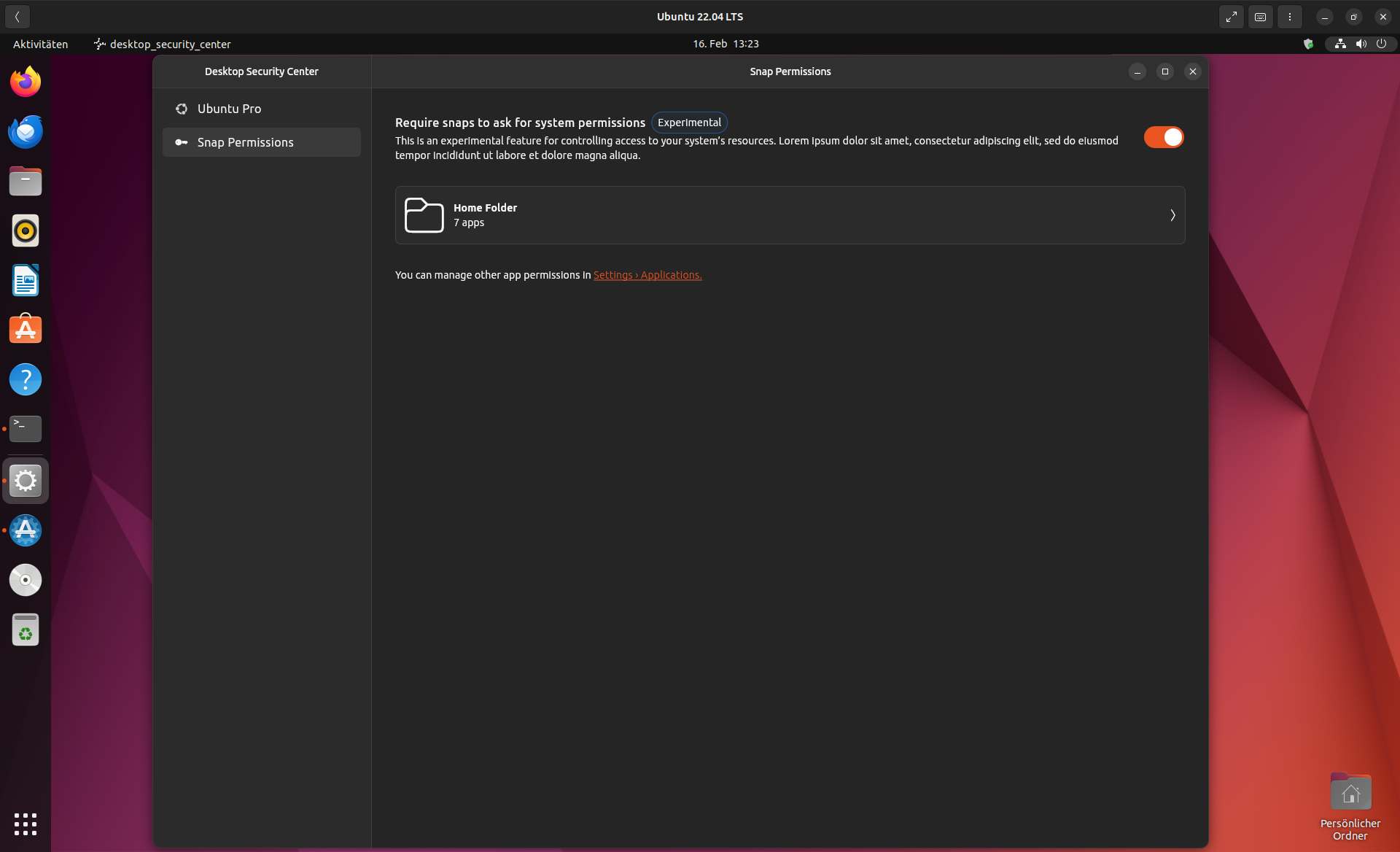Select Snap Permissions in the sidebar
This screenshot has width=1400, height=852.
click(x=245, y=142)
